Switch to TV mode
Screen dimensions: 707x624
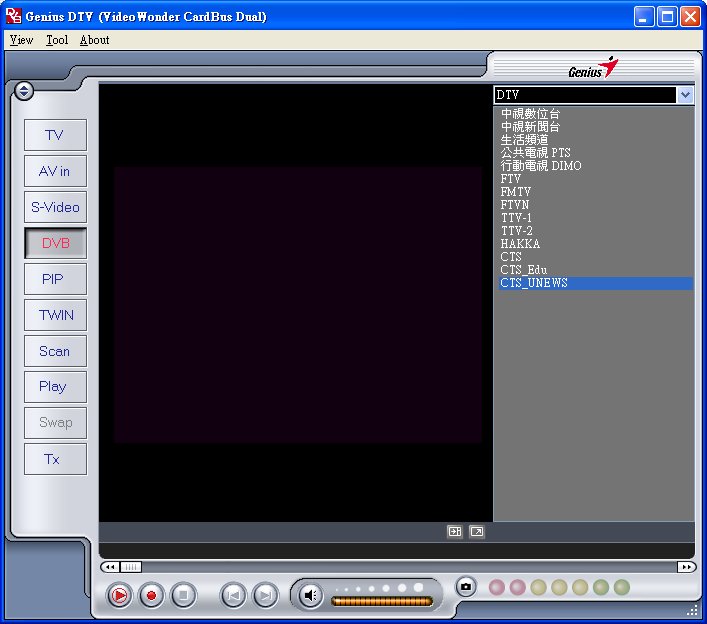(x=55, y=135)
